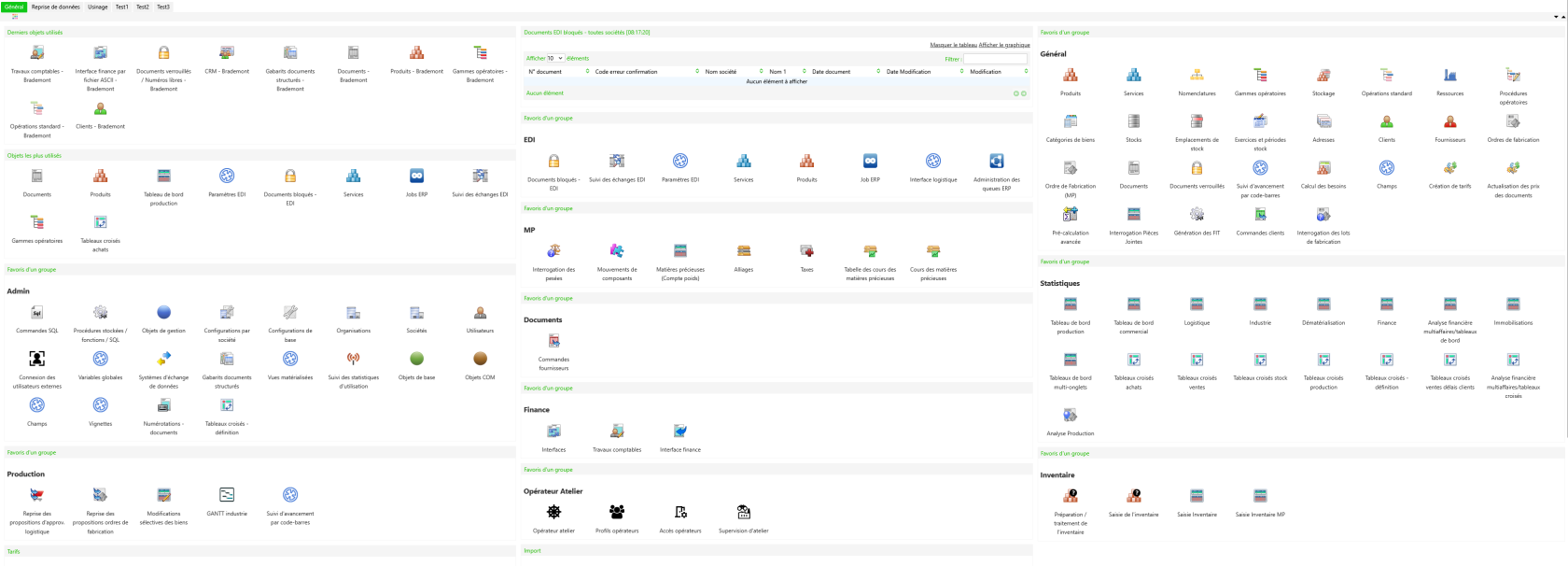Open the Afficher éléments count dropdown
This screenshot has height=566, width=1568.
tap(555, 58)
